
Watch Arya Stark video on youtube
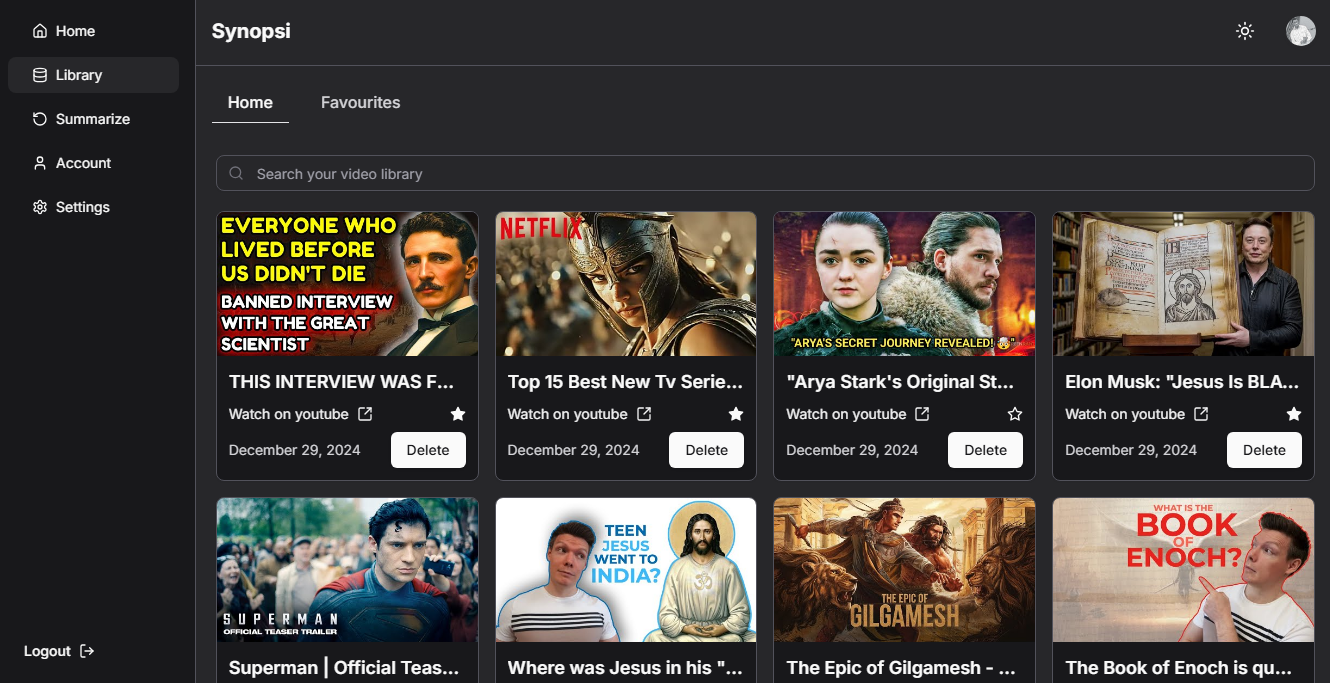pyautogui.click(x=846, y=414)
